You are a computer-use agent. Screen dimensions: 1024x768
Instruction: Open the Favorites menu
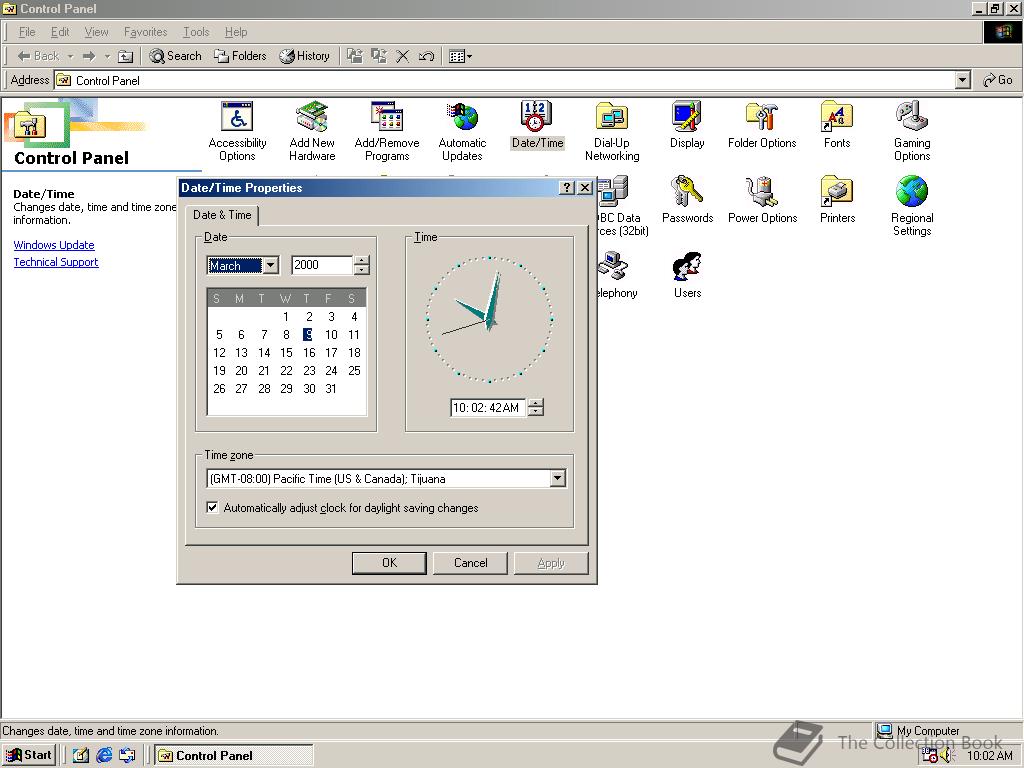point(146,32)
